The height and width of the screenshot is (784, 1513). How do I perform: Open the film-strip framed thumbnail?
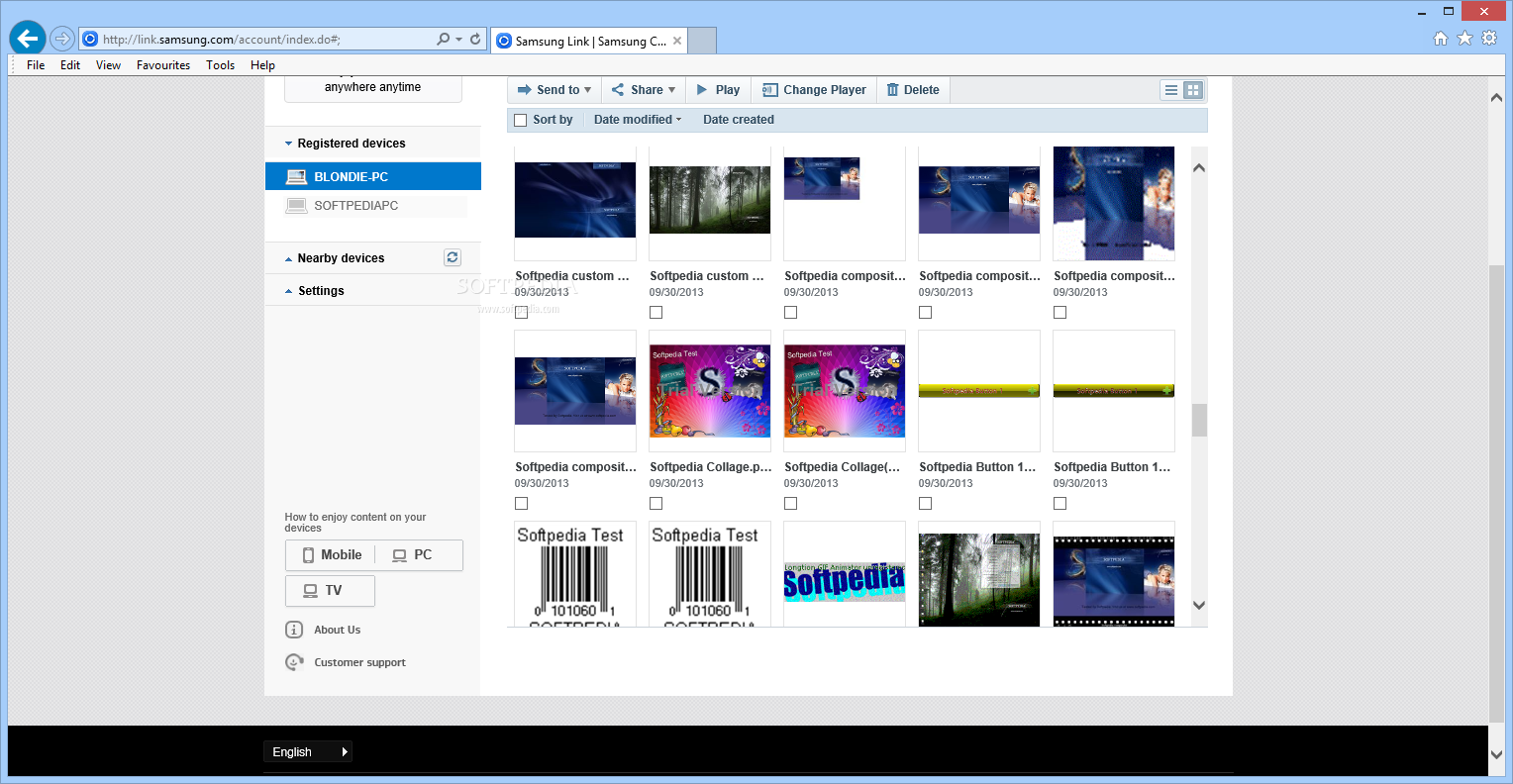point(1114,582)
